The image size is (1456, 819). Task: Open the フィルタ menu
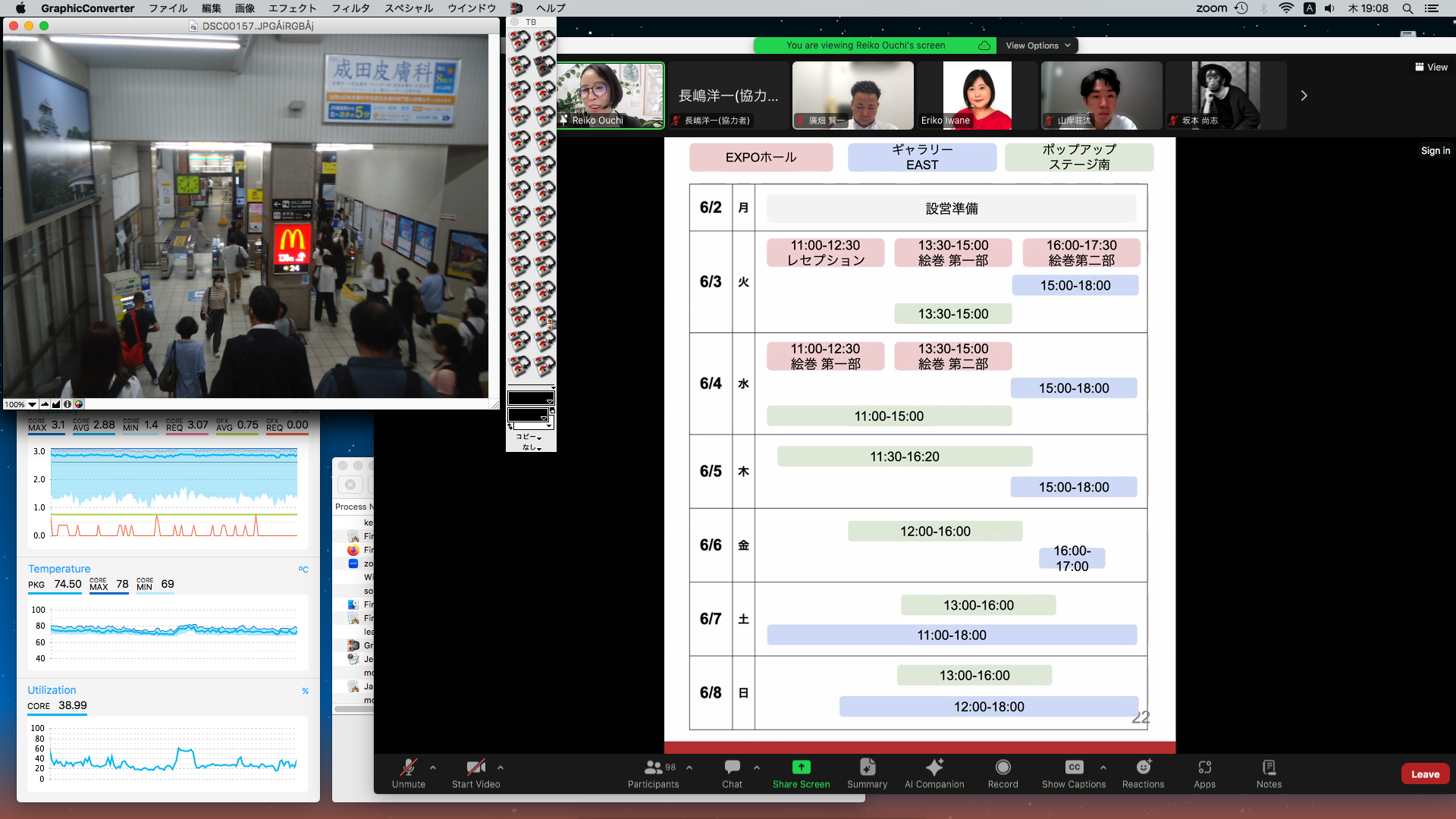tap(350, 8)
